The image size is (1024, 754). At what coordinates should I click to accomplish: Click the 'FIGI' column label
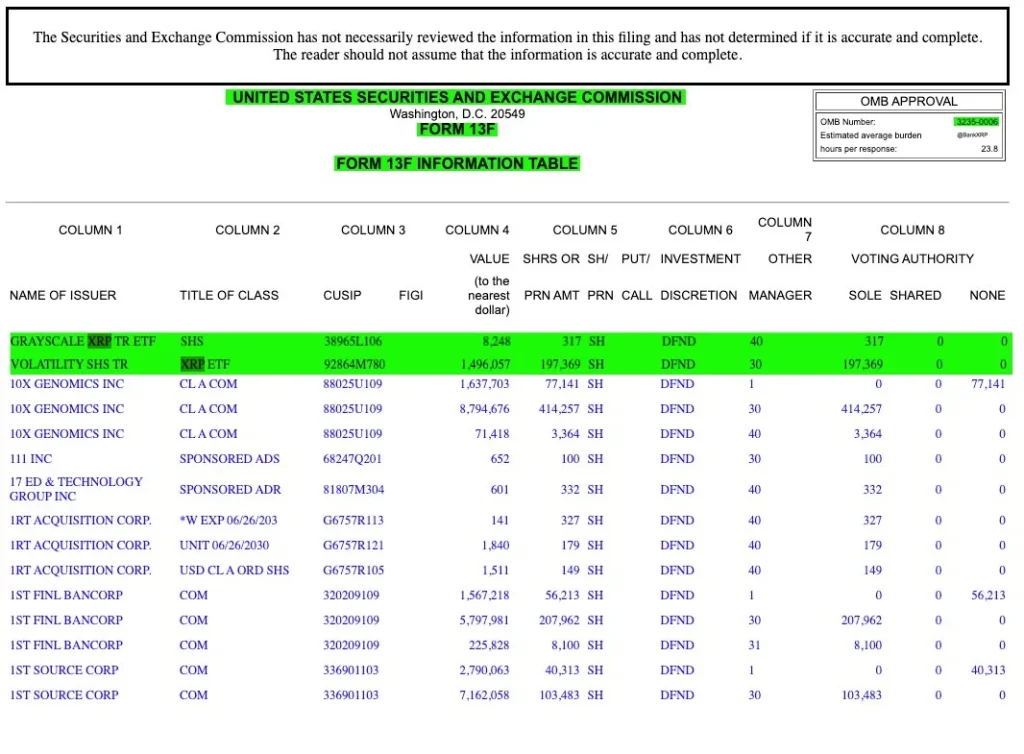pyautogui.click(x=411, y=295)
